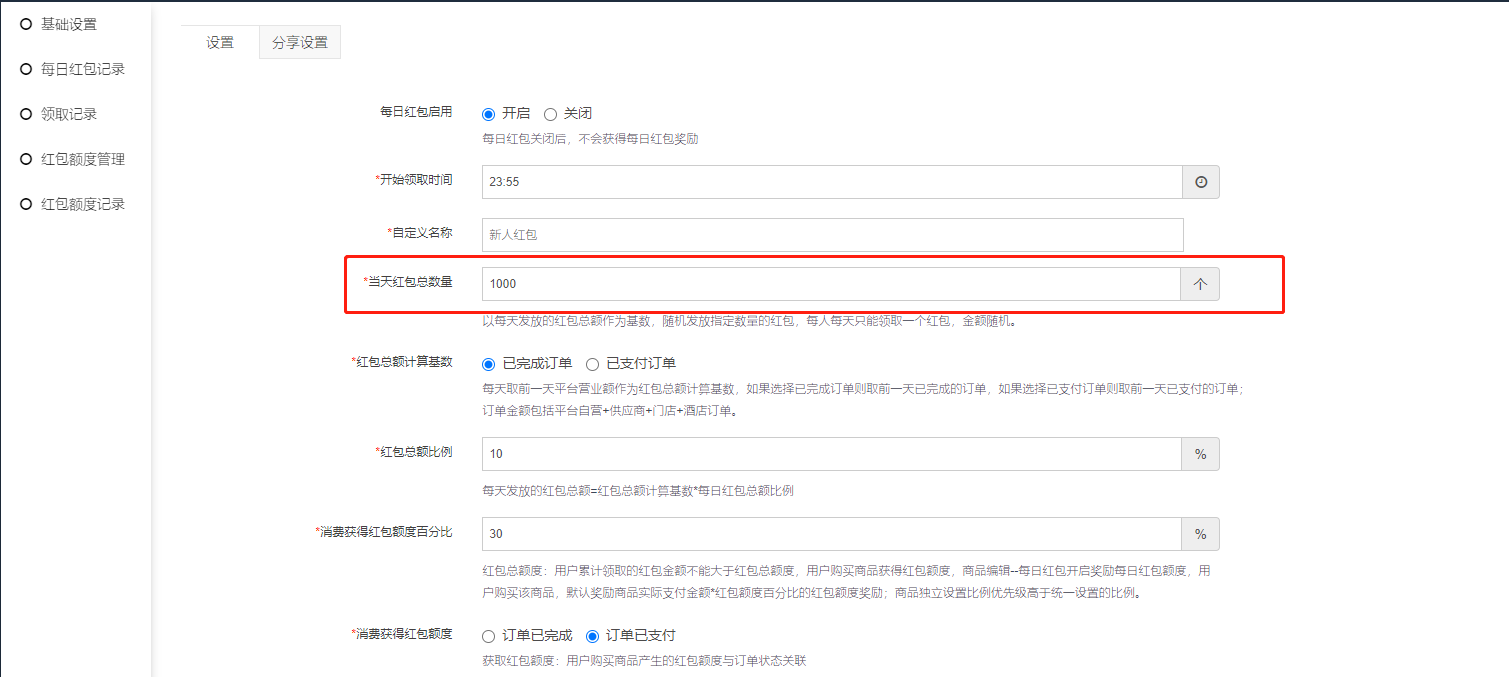
Task: Click the circle icon beside 红包额度管理
Action: 27,159
